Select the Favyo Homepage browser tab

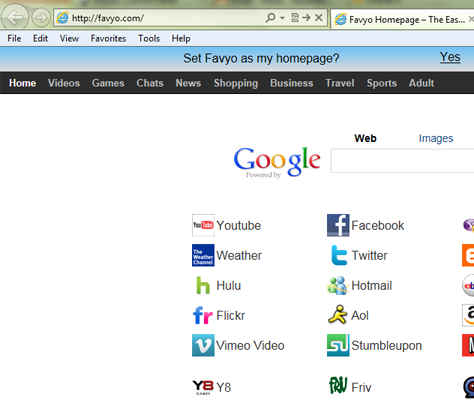click(403, 19)
